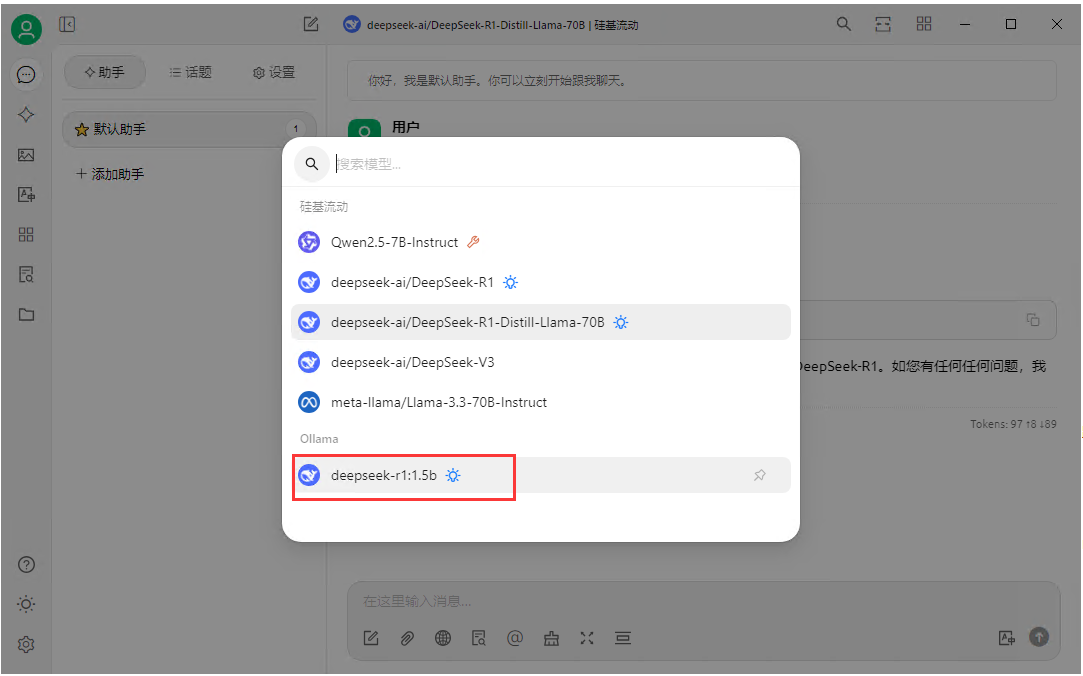Click the Ollama group header
This screenshot has width=1083, height=676.
(x=319, y=439)
